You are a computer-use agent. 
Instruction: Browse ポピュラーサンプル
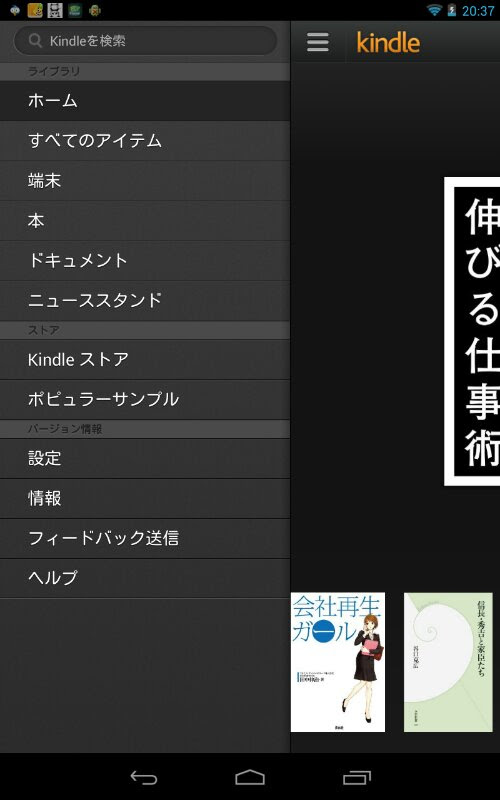[145, 399]
